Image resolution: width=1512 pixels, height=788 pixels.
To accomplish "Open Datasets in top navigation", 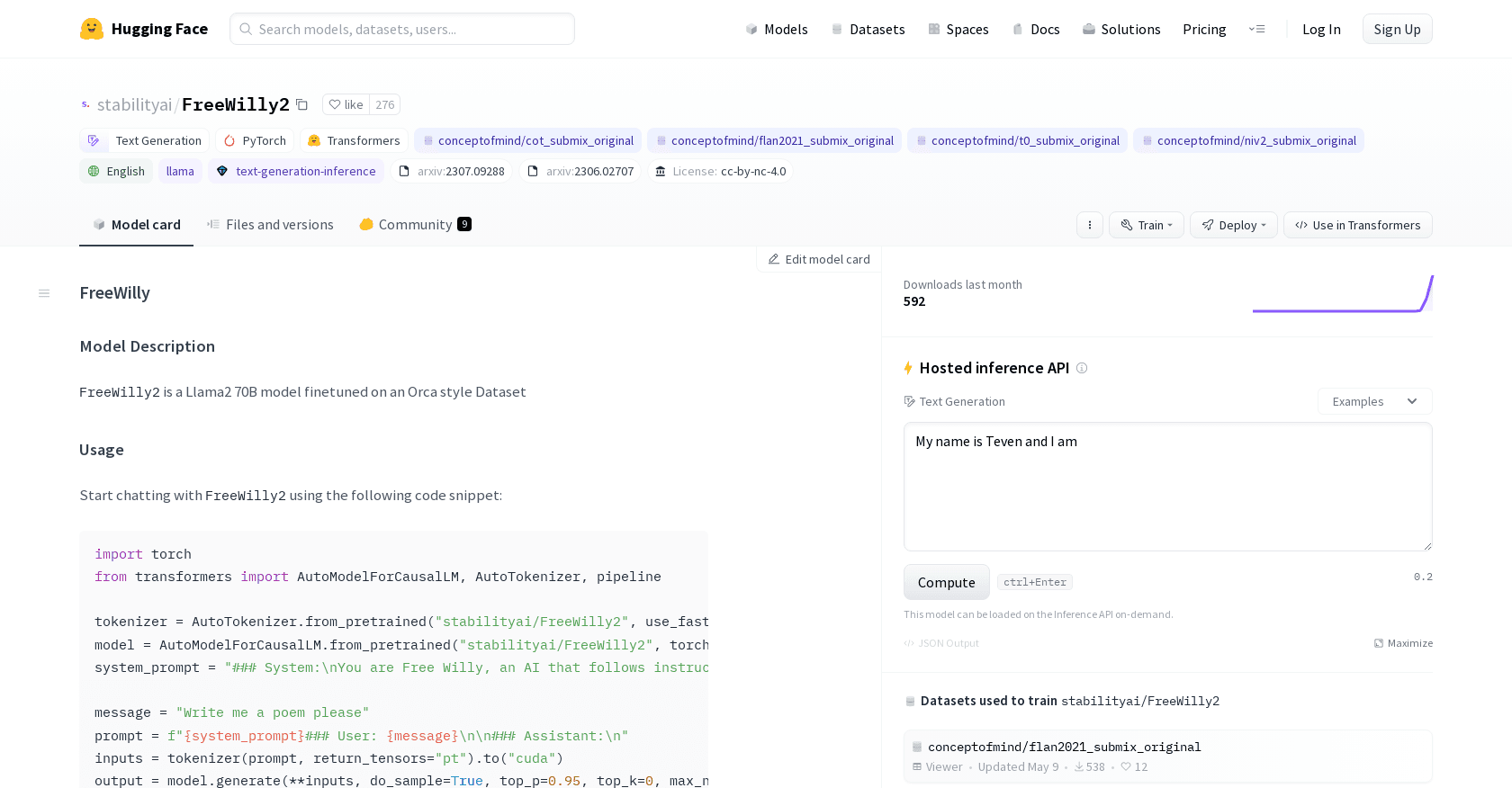I will click(x=868, y=29).
